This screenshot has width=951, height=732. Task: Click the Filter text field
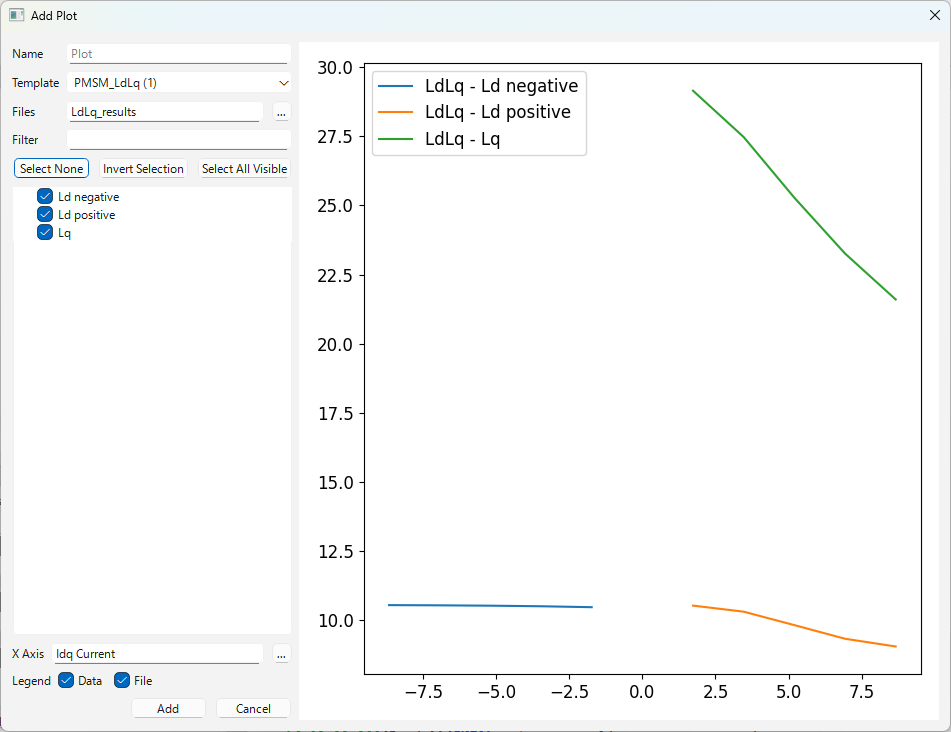[x=178, y=140]
